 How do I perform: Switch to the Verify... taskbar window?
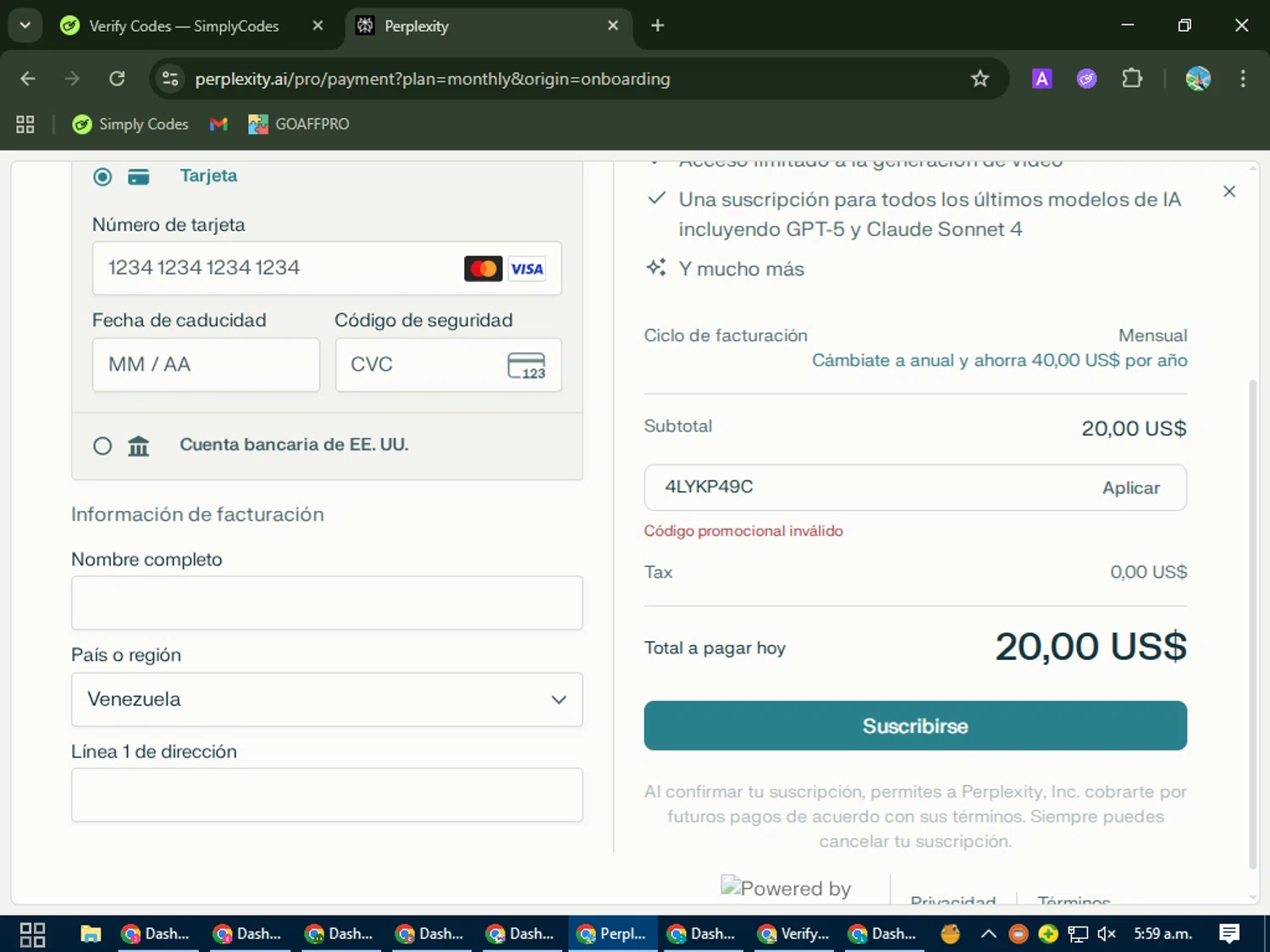[x=793, y=934]
